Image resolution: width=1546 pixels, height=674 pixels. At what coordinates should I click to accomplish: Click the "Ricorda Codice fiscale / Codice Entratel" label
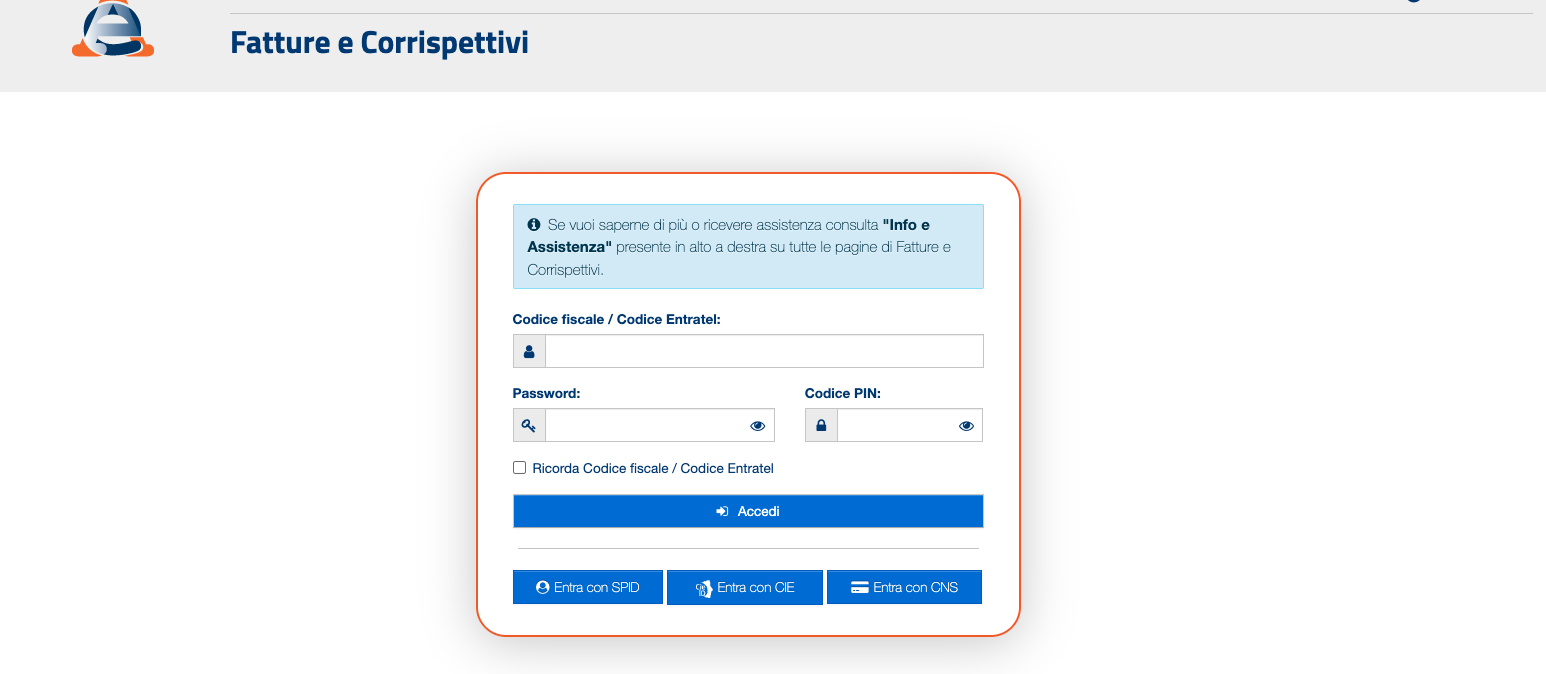(x=653, y=469)
